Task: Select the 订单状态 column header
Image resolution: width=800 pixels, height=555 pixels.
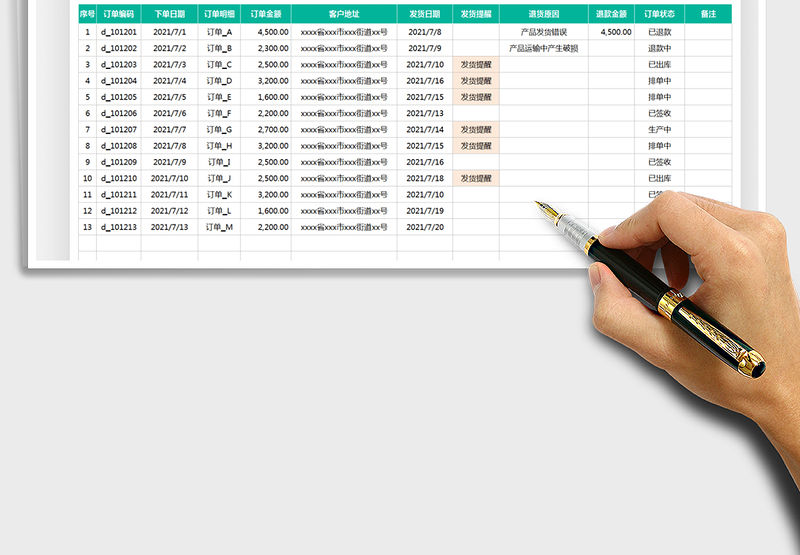Action: pyautogui.click(x=660, y=15)
